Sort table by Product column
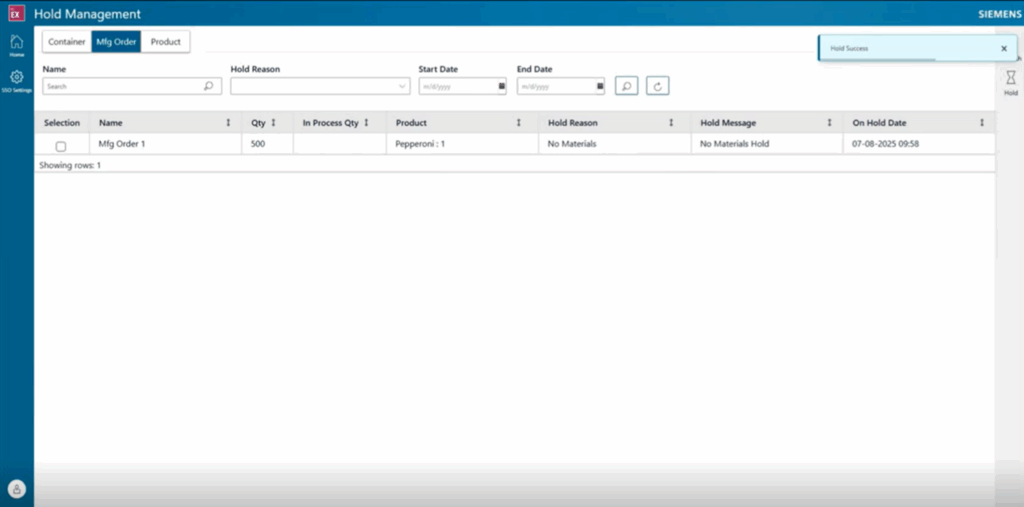The height and width of the screenshot is (507, 1024). coord(518,123)
